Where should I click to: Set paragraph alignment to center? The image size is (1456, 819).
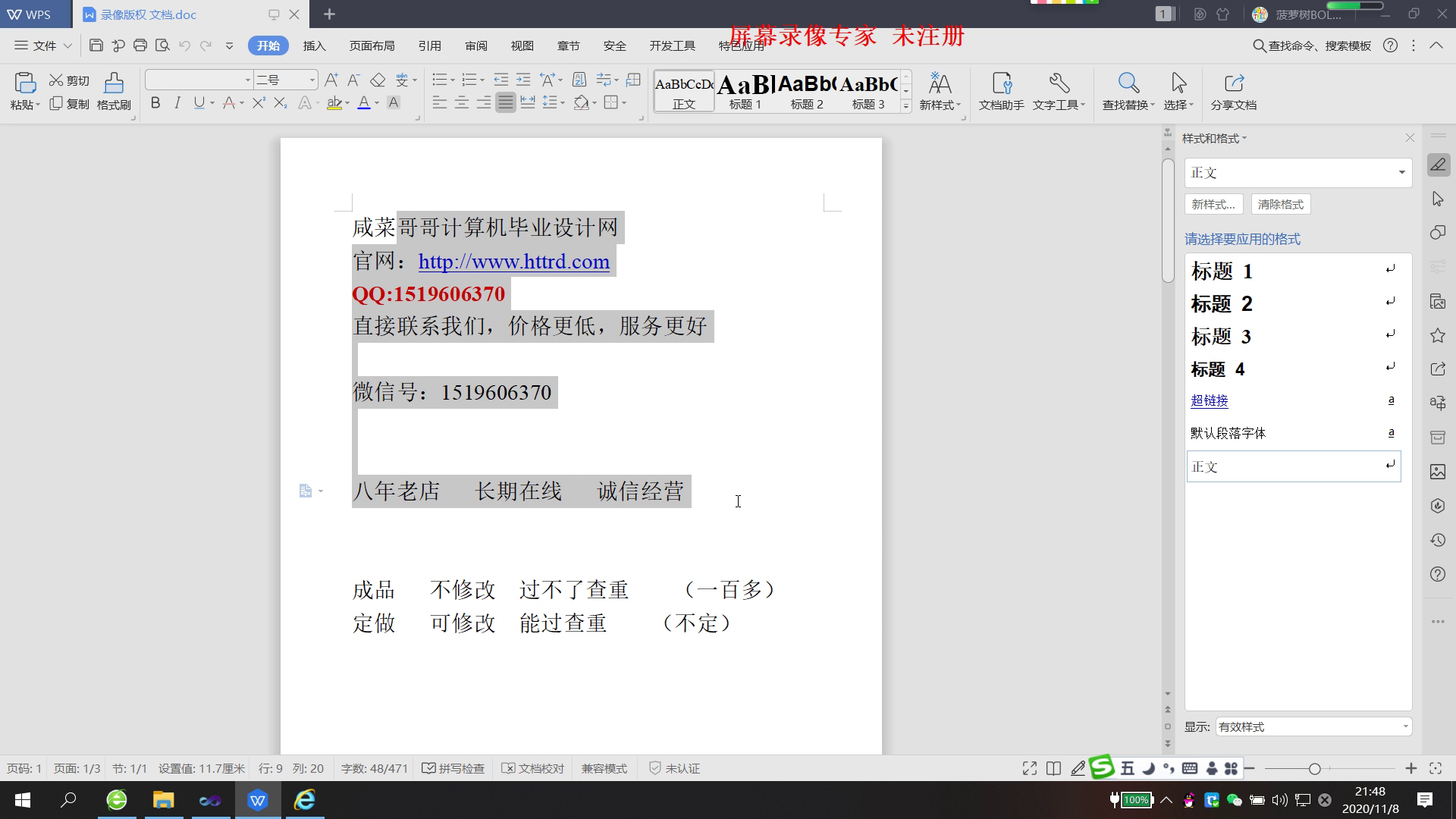pos(462,102)
